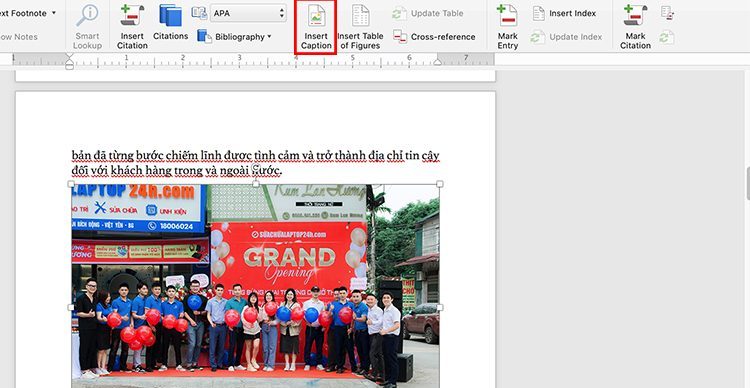Click the right-side middle resize handle

click(440, 307)
